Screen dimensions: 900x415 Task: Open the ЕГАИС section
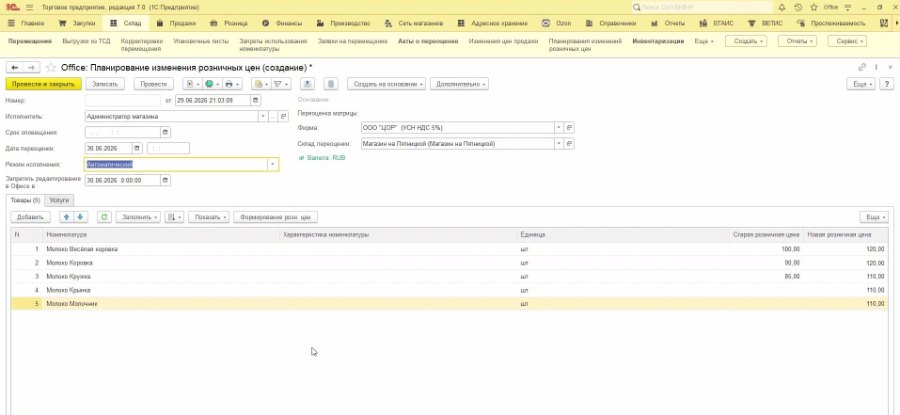714,24
